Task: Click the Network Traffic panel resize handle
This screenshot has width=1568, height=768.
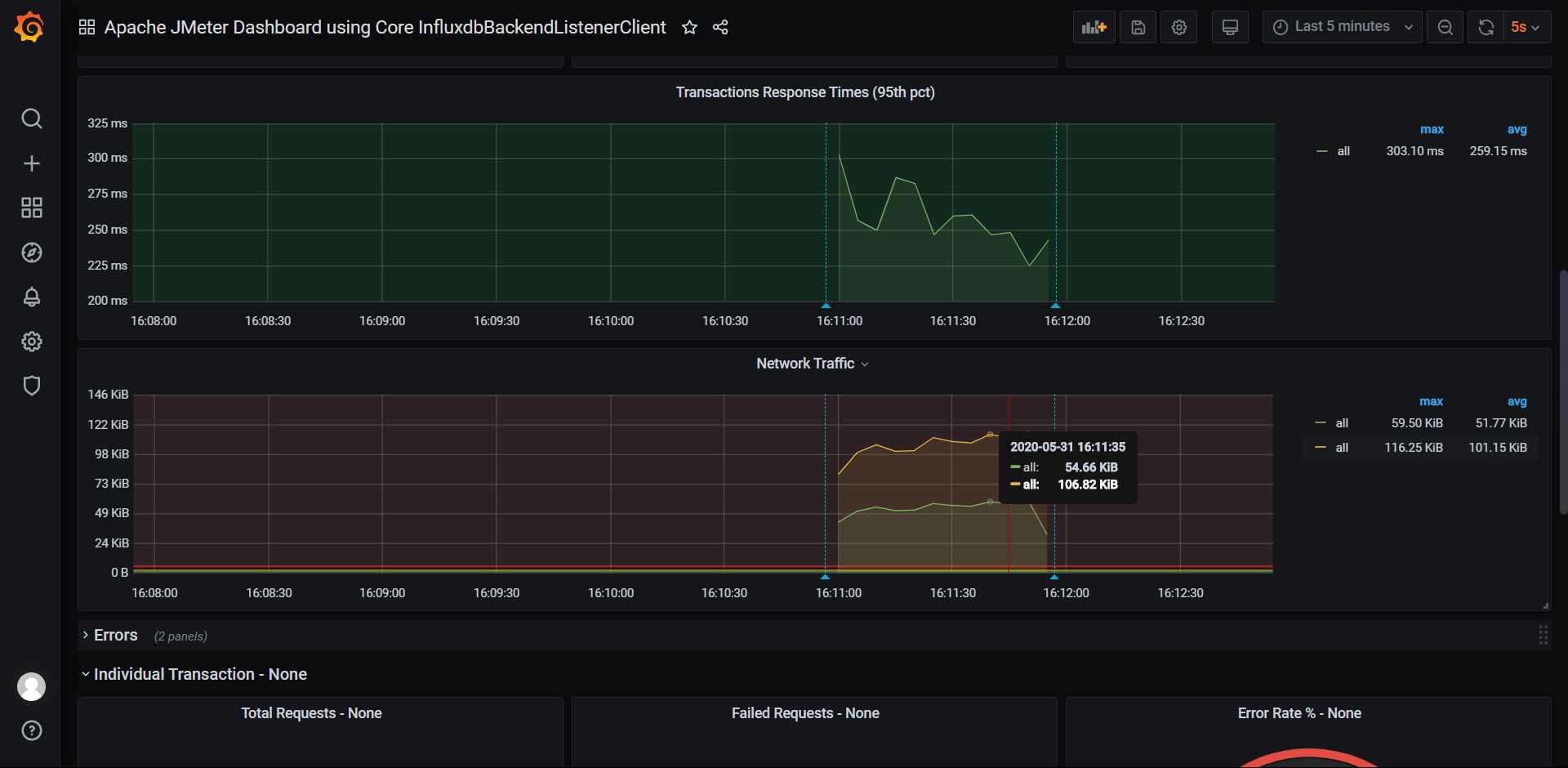Action: (x=1545, y=605)
